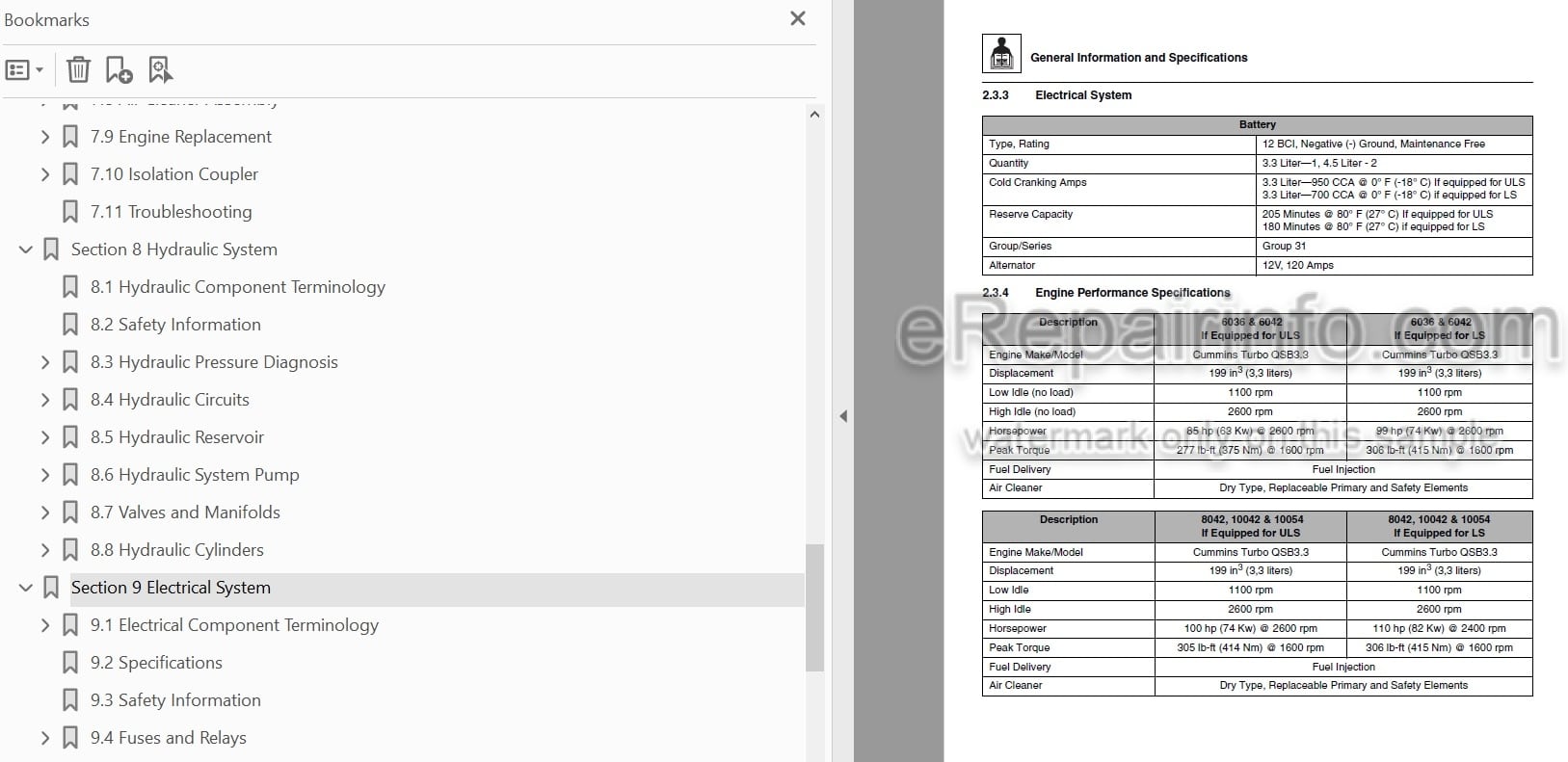Expand 8.4 Hydraulic Circuits bookmark
Image resolution: width=1568 pixels, height=762 pixels.
pos(45,400)
